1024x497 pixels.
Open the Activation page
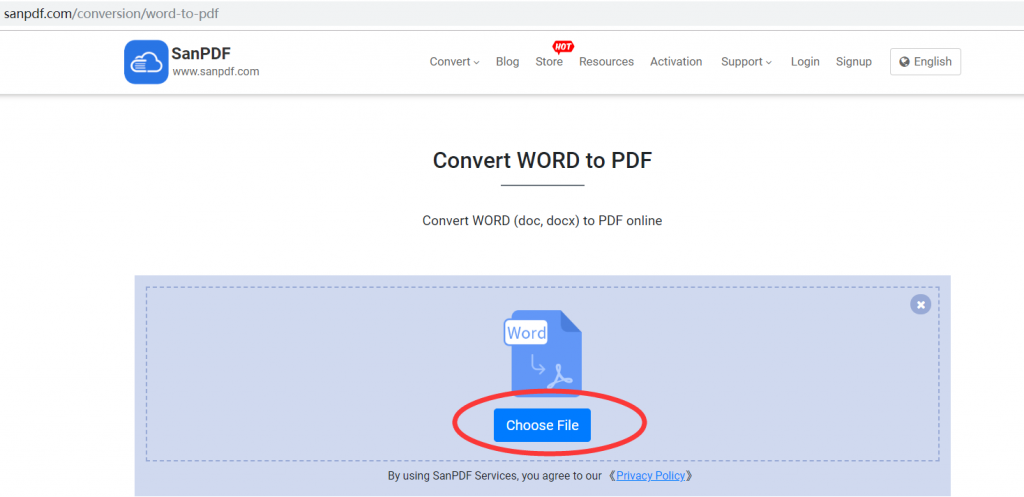(676, 62)
